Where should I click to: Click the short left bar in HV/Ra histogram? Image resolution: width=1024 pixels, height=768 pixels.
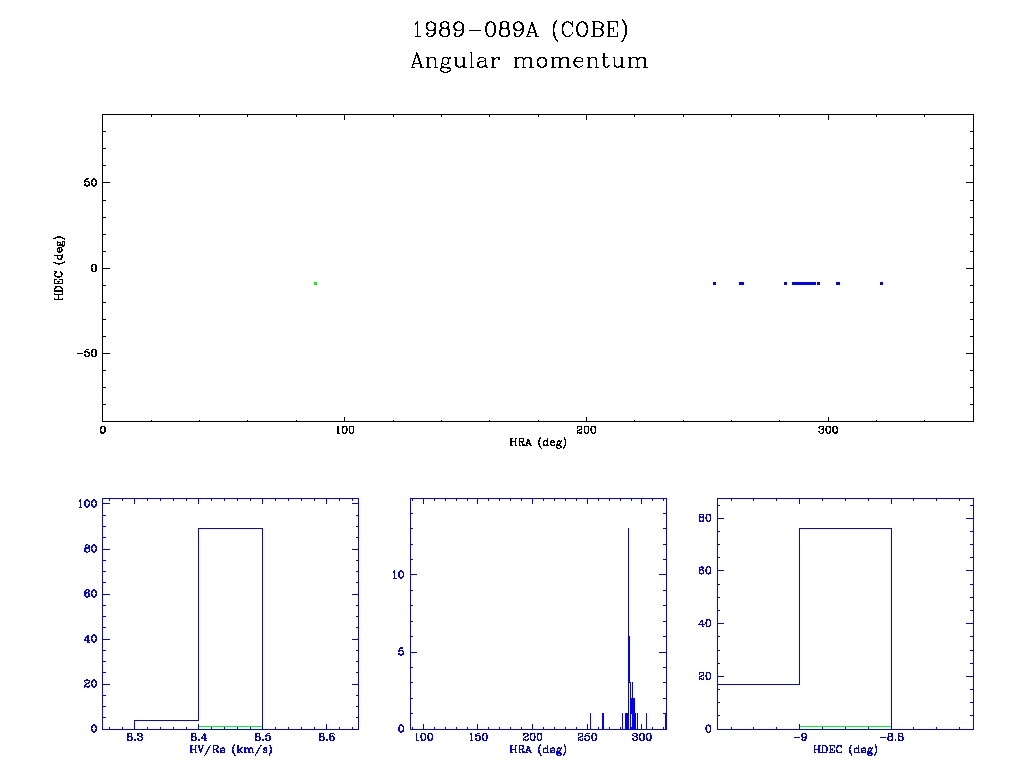click(x=166, y=724)
